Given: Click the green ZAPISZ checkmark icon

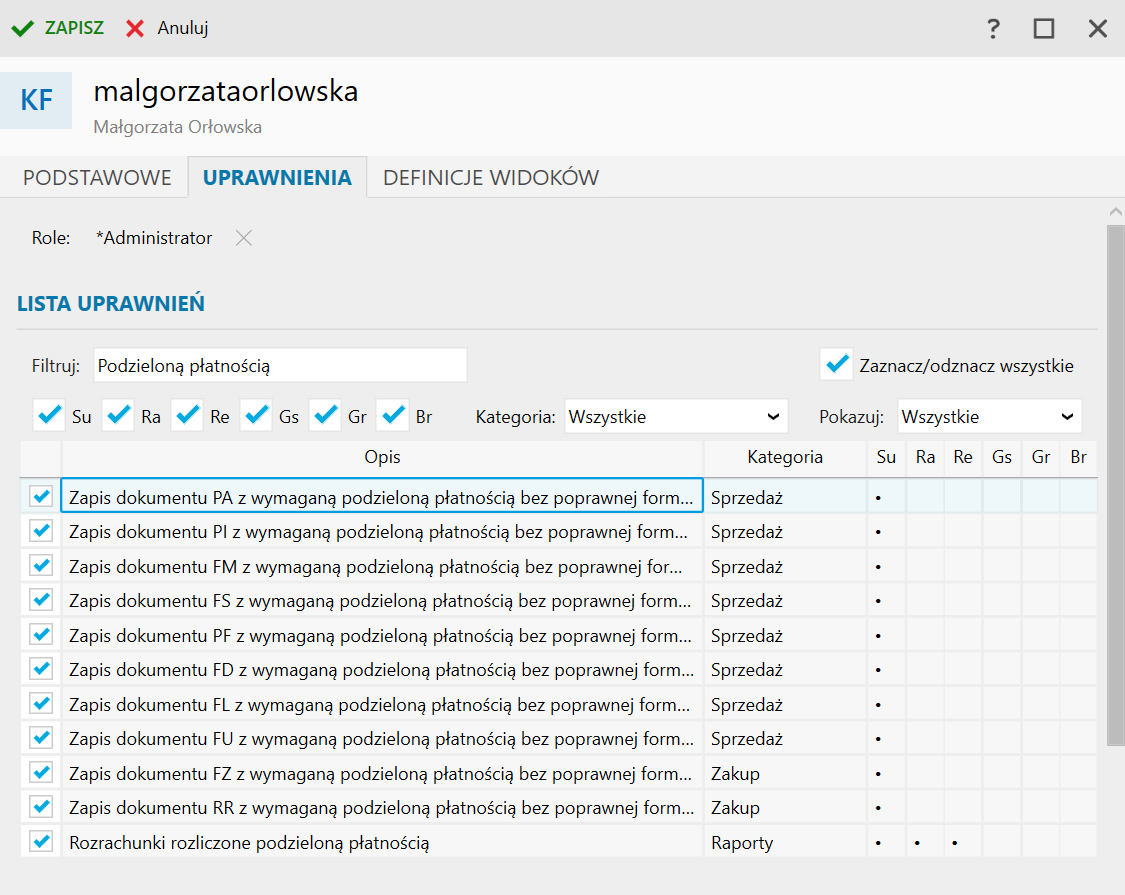Looking at the screenshot, I should tap(22, 29).
